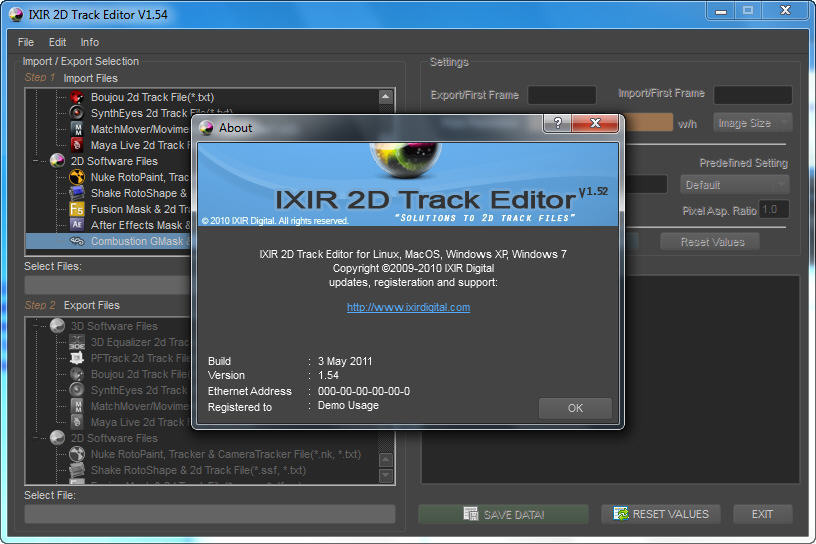Click the 000-00-00-00-00-0 Ethernet address value
816x544 pixels.
tap(364, 391)
